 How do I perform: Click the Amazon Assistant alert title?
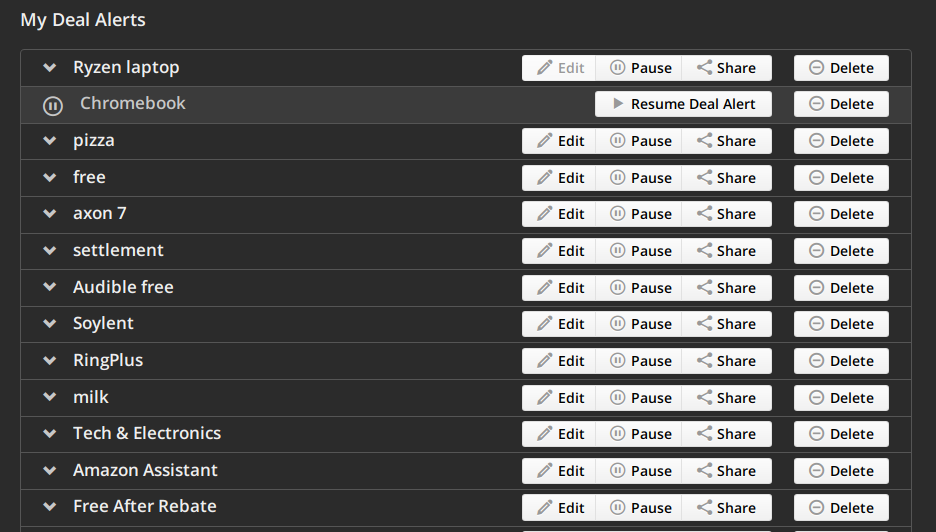(145, 470)
